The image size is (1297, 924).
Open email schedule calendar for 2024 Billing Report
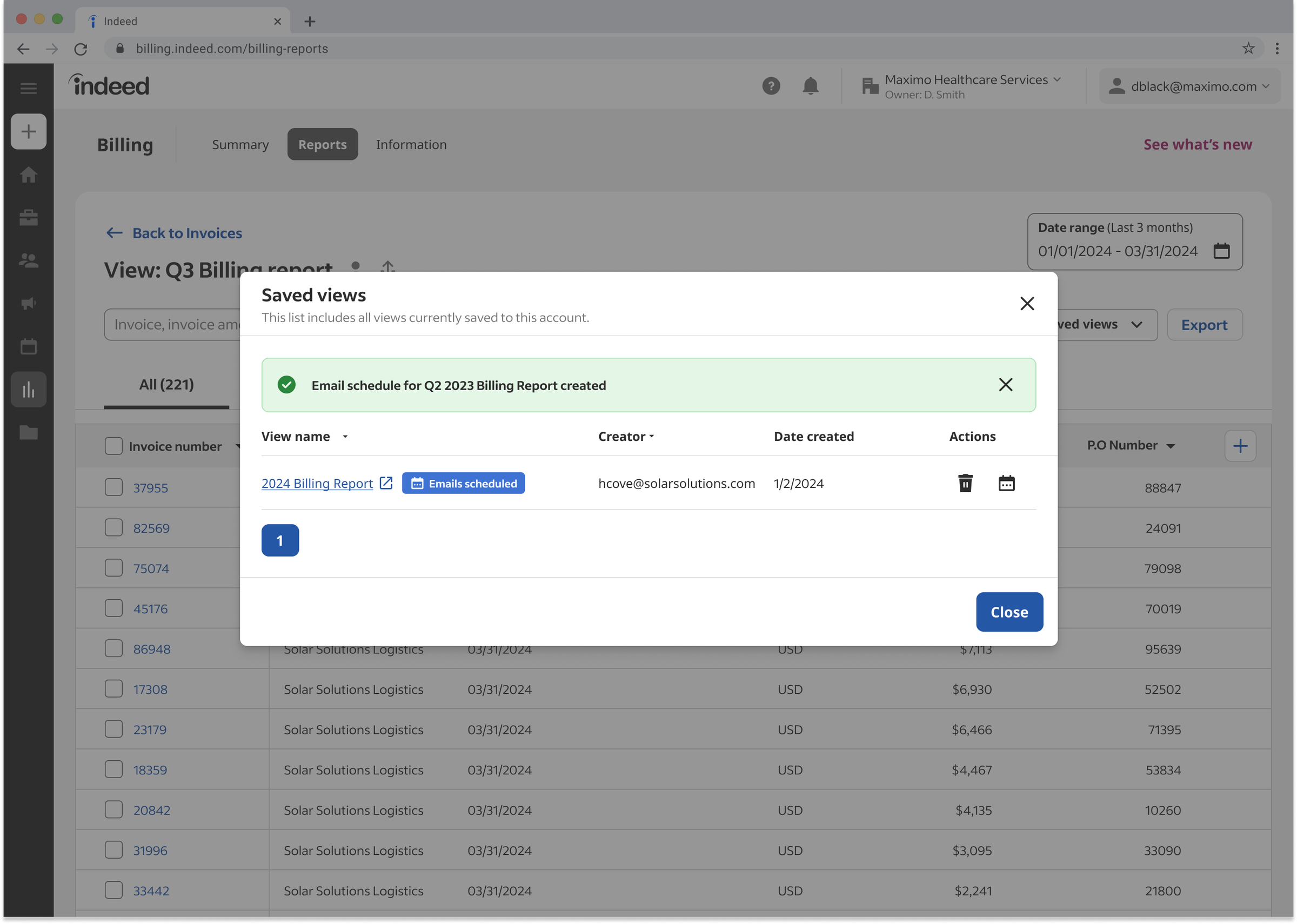[1006, 483]
